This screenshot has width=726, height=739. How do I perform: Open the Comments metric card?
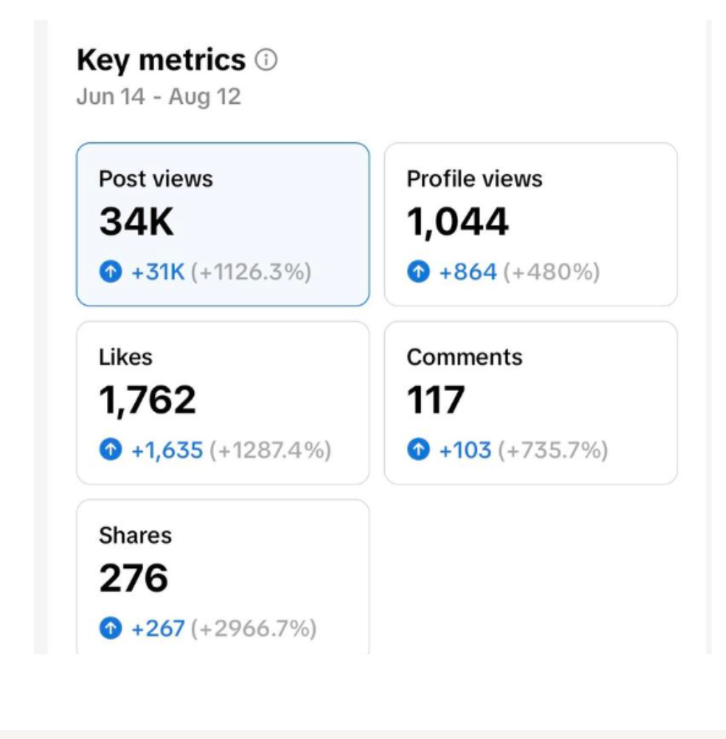[531, 403]
